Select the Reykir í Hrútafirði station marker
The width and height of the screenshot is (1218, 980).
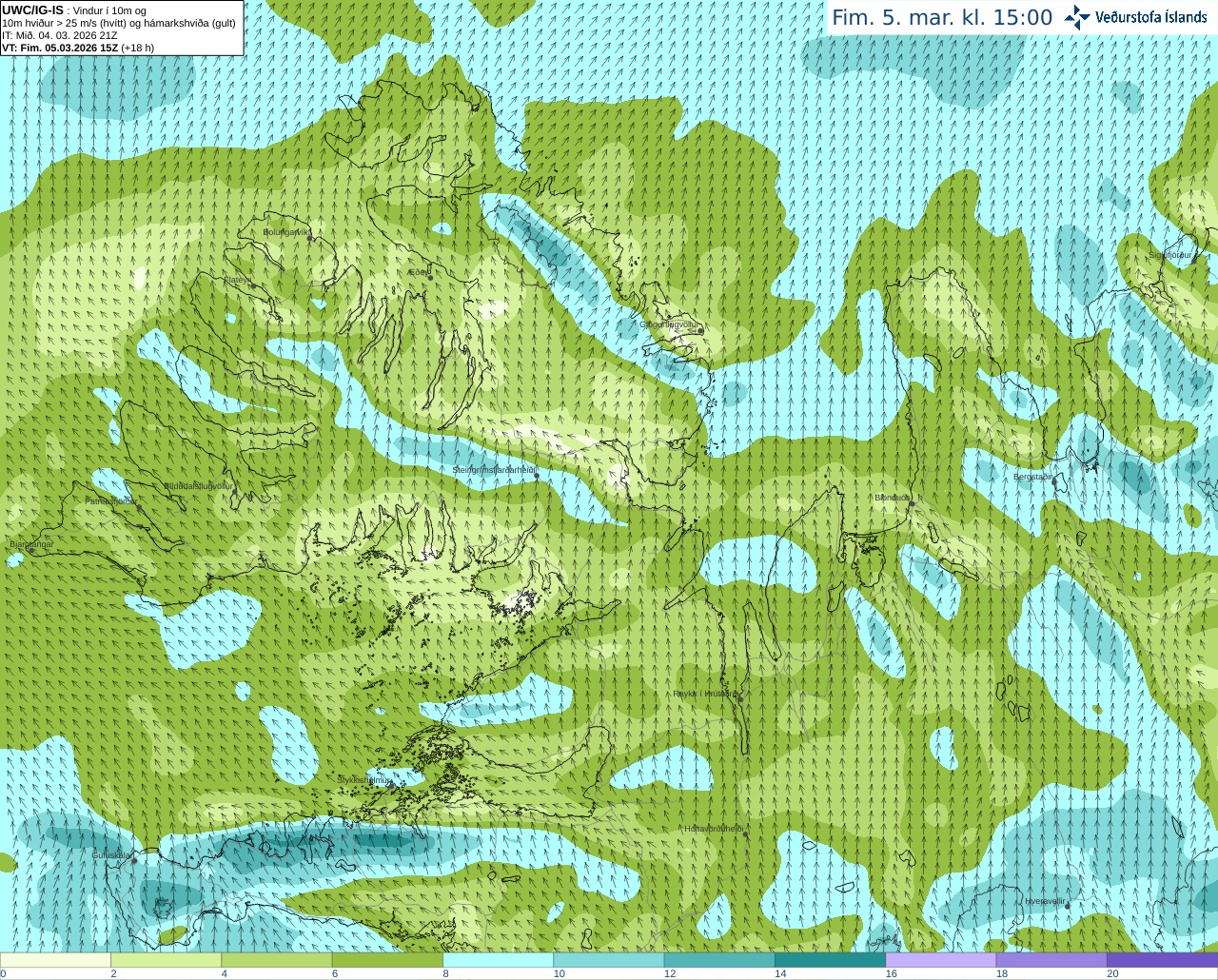pyautogui.click(x=740, y=698)
